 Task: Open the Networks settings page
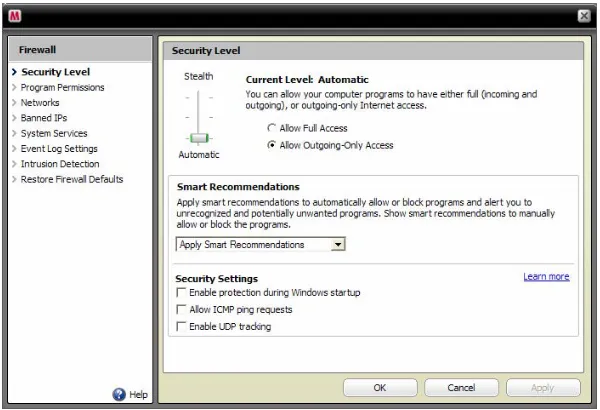(x=40, y=103)
